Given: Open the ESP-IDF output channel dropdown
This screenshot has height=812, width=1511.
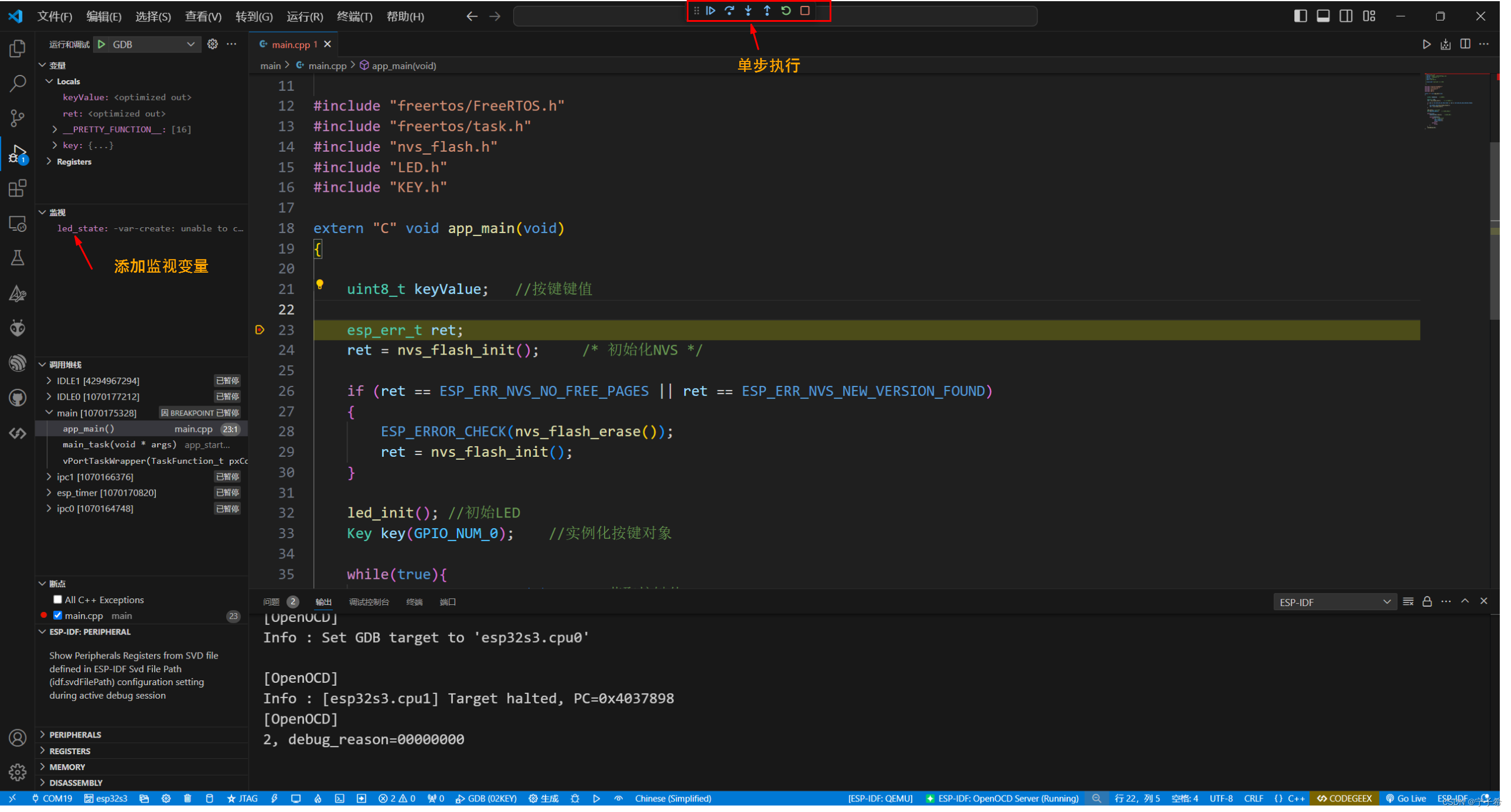Looking at the screenshot, I should (x=1334, y=603).
